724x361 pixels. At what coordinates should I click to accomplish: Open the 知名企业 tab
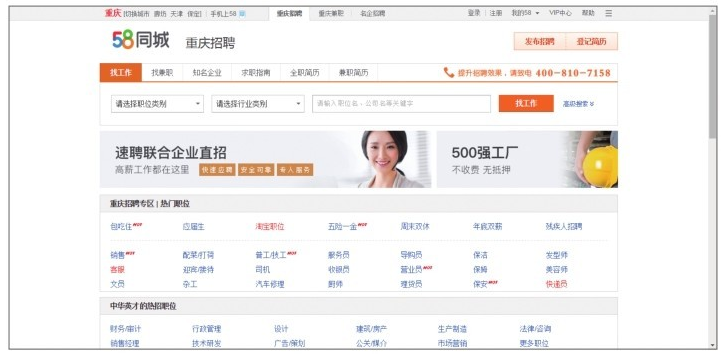(207, 72)
